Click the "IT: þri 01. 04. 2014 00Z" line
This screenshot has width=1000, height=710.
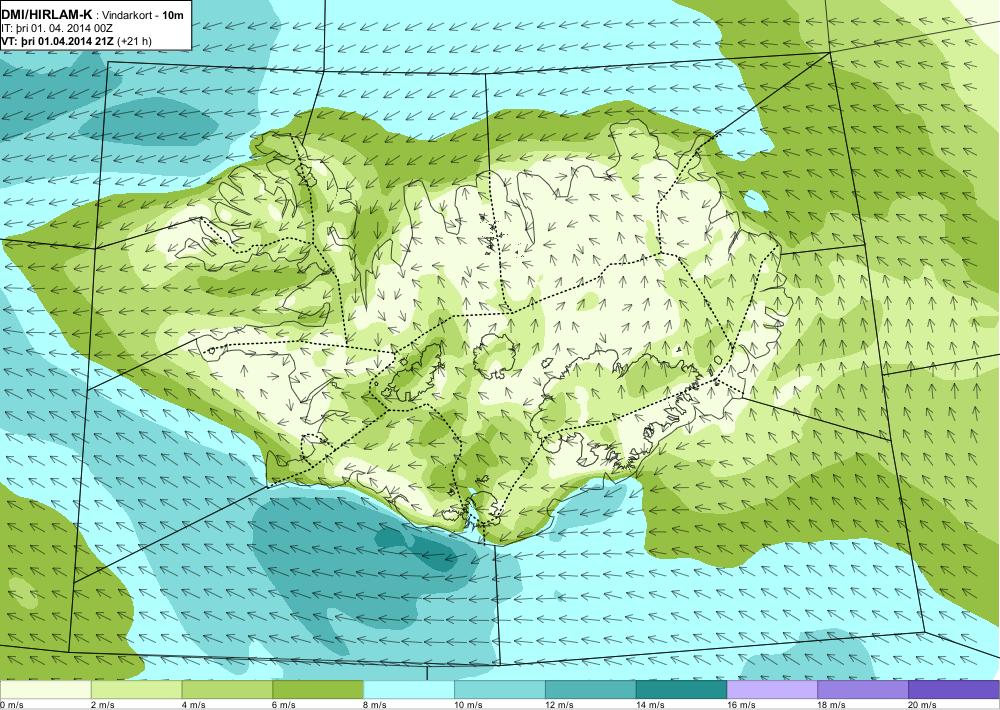[x=57, y=28]
